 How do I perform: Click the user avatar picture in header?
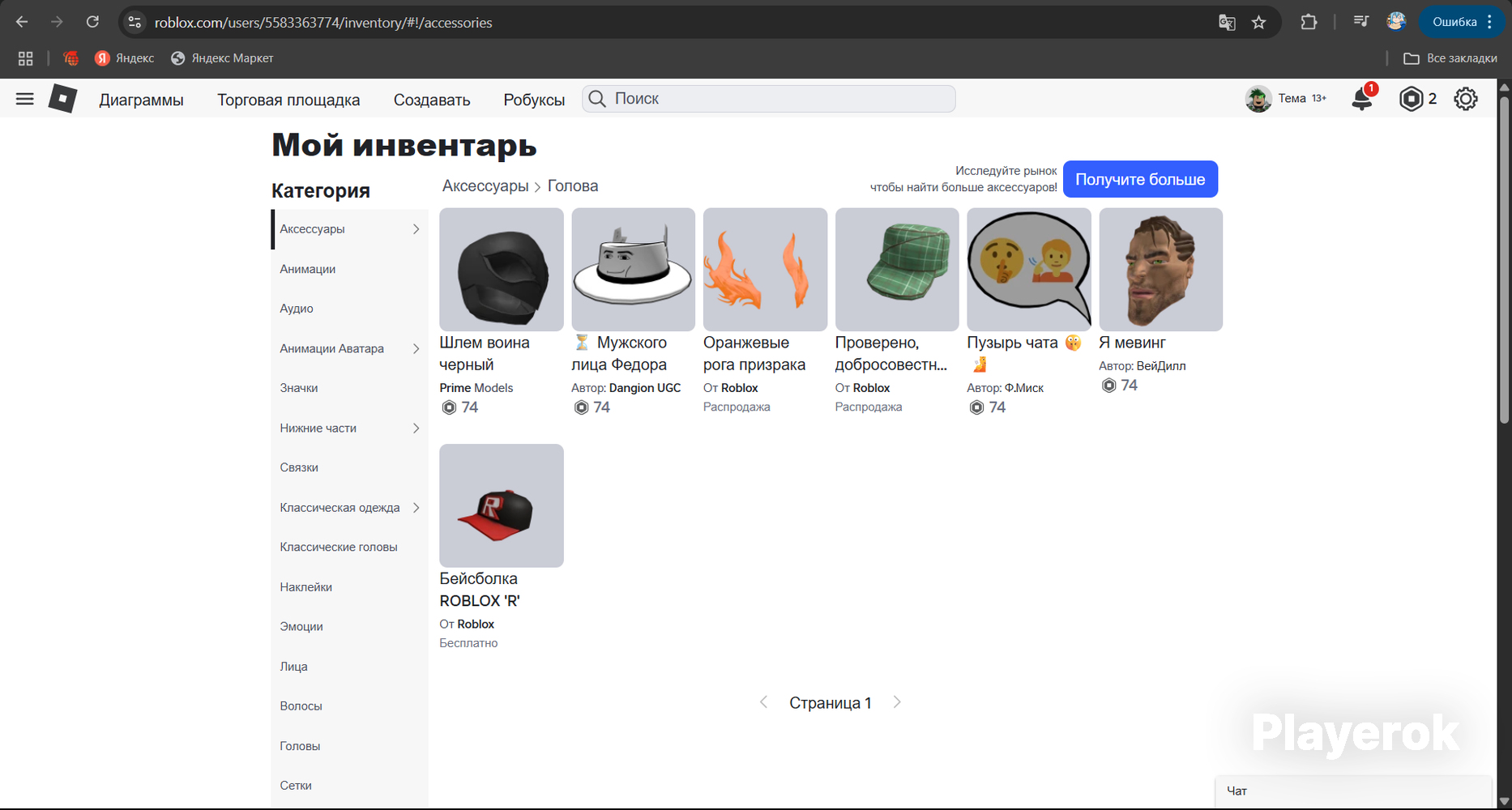point(1258,99)
